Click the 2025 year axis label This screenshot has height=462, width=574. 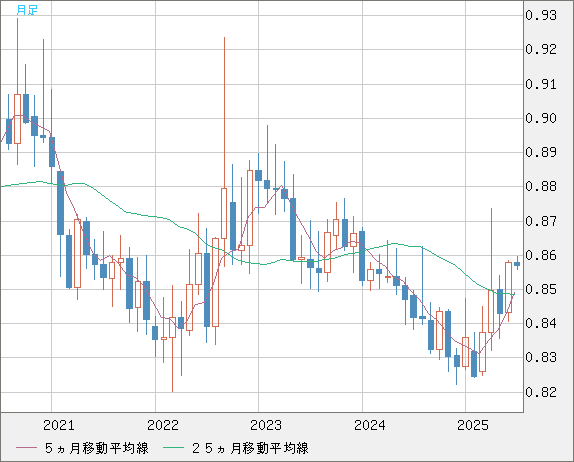(473, 425)
